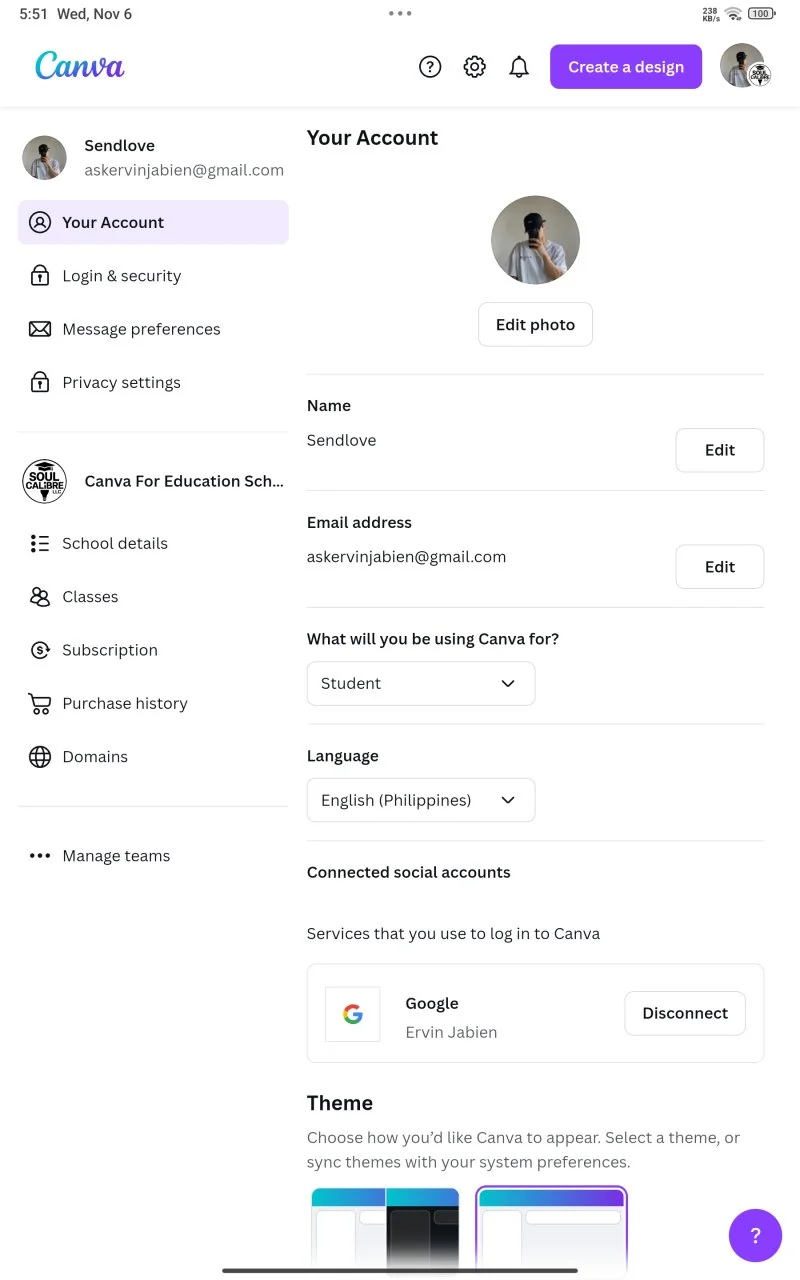Open the English (Philippines) language dropdown
Image resolution: width=800 pixels, height=1280 pixels.
pyautogui.click(x=421, y=800)
